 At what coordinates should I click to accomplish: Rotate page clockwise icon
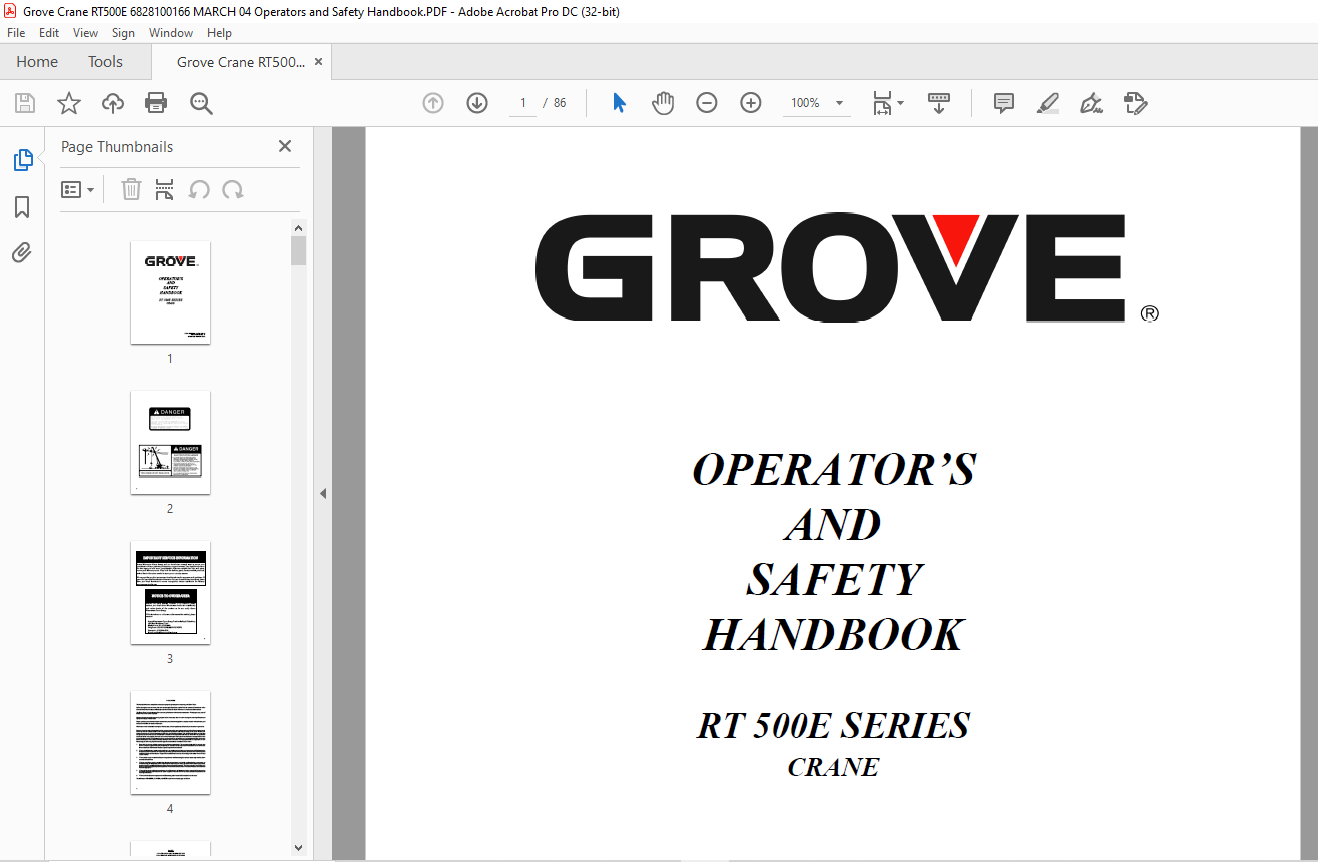pyautogui.click(x=233, y=189)
